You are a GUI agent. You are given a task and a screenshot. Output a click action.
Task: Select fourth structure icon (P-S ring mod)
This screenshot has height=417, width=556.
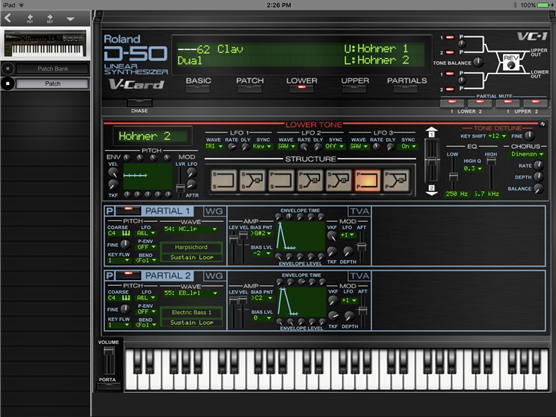[310, 180]
